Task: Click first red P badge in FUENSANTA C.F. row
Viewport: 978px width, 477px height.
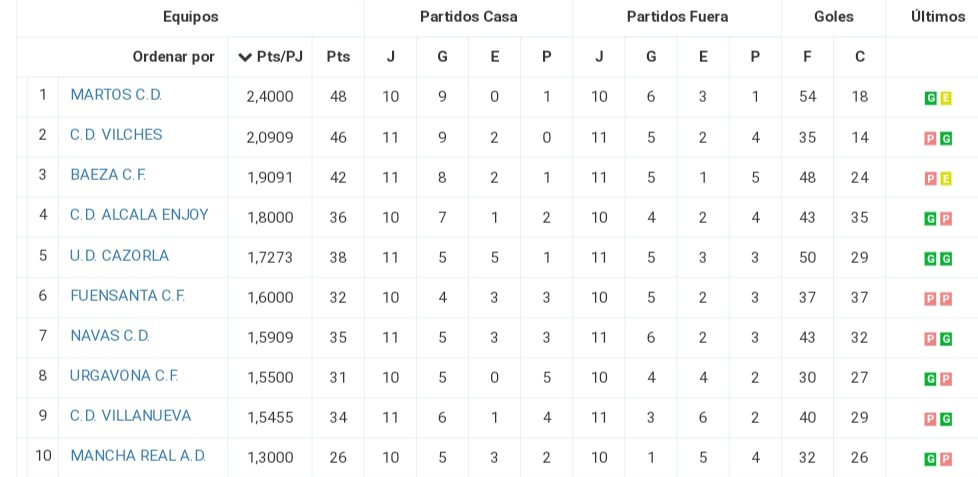Action: click(930, 299)
